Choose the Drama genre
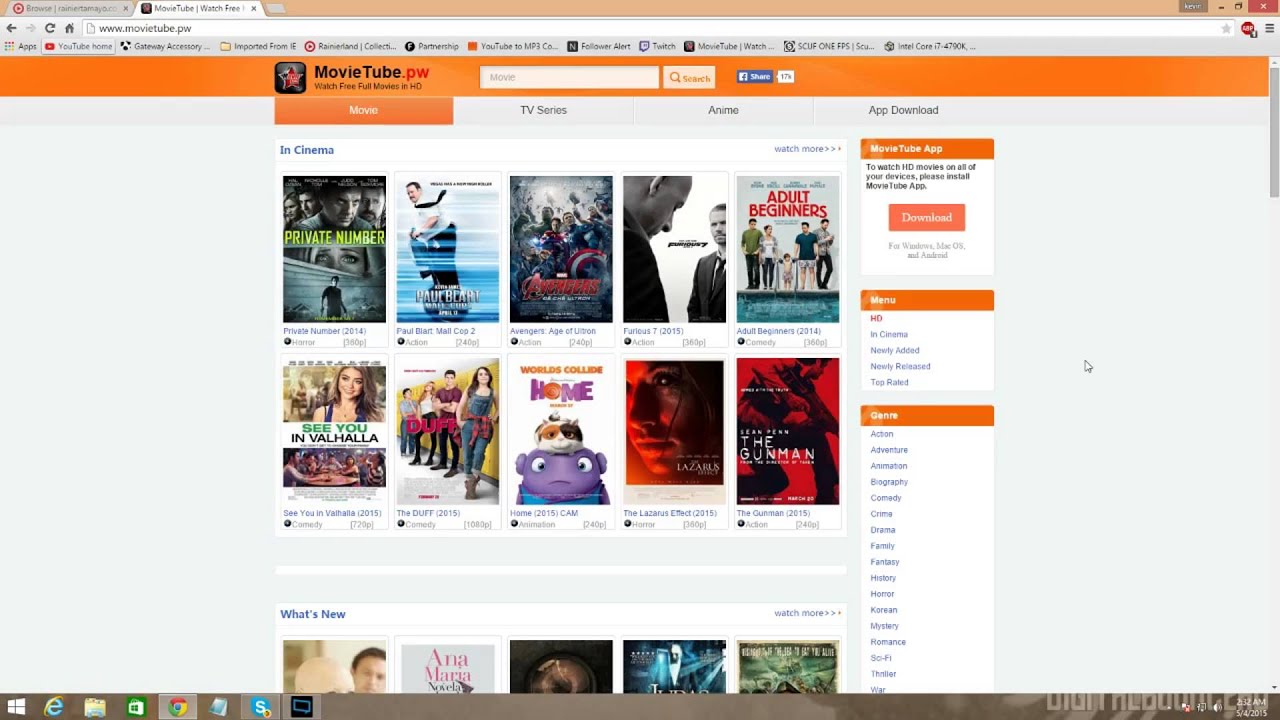 point(883,530)
